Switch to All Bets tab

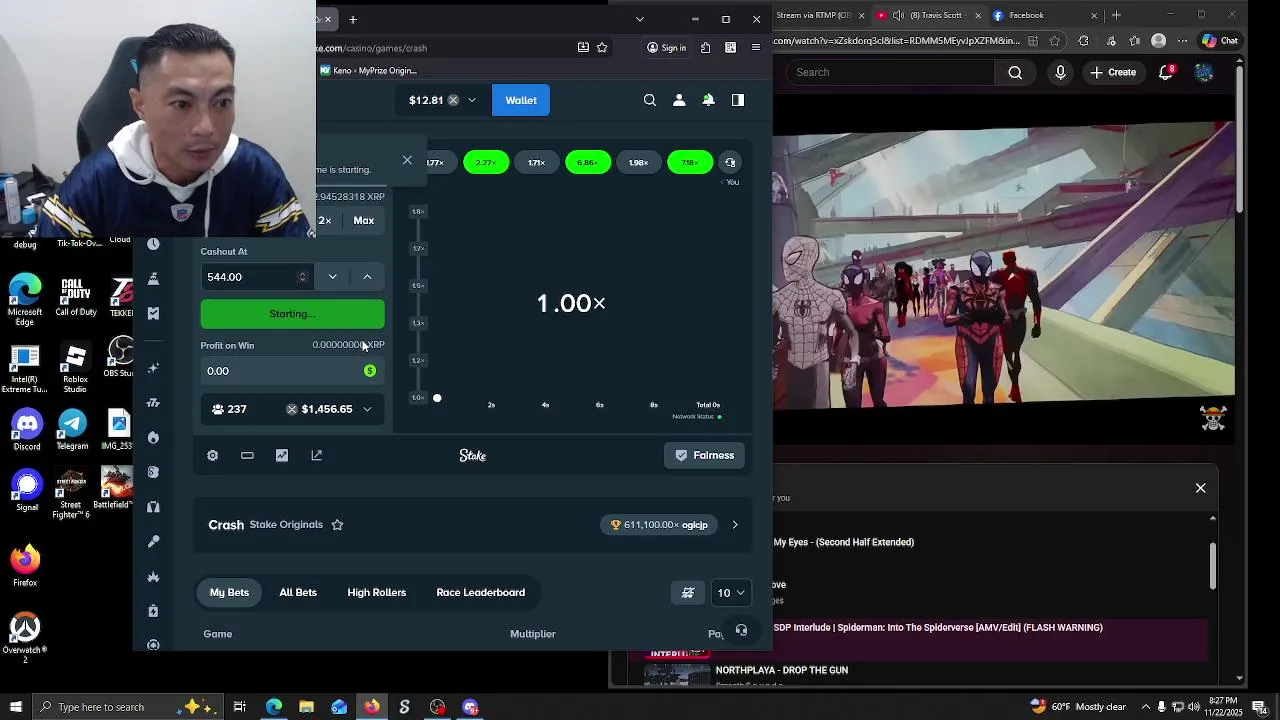click(x=298, y=593)
